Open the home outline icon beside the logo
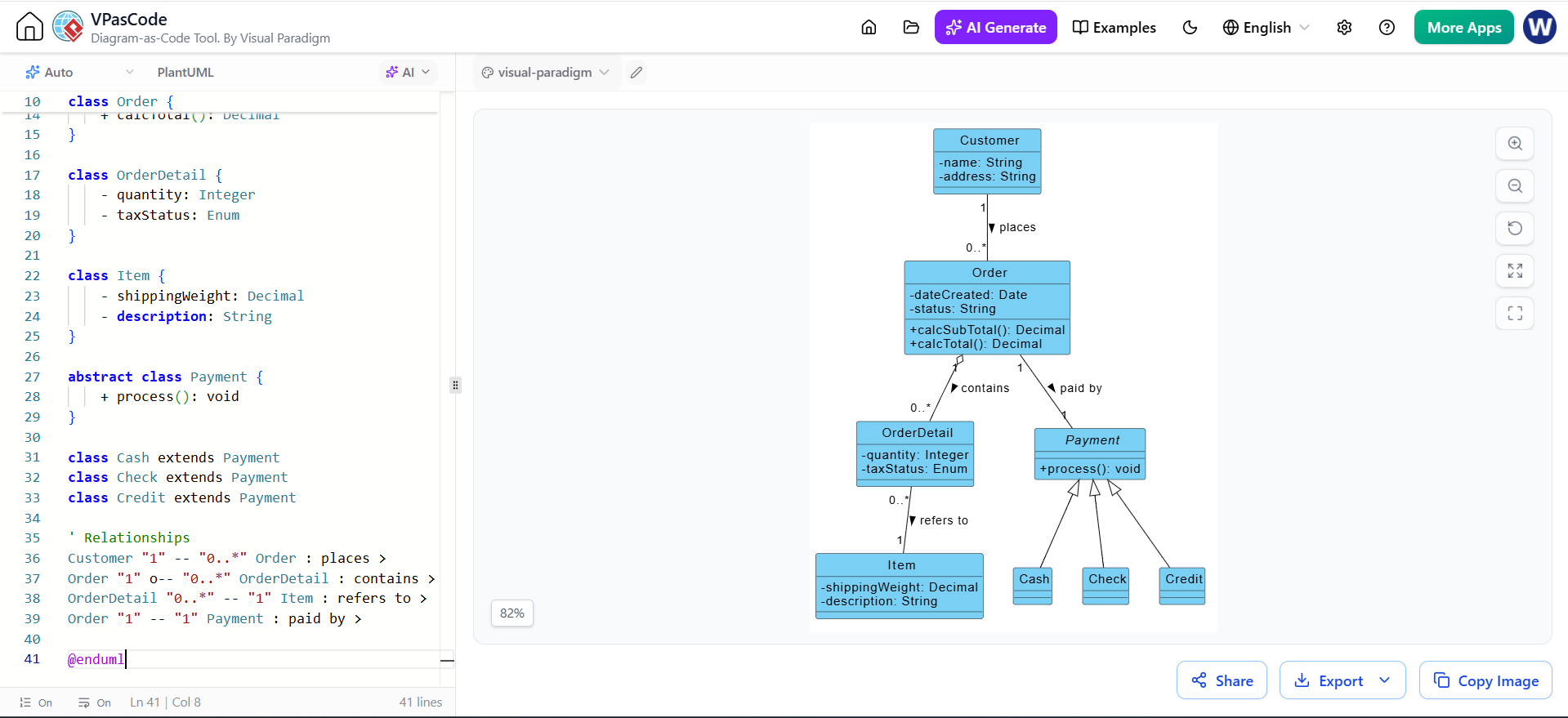This screenshot has height=718, width=1568. 29,27
